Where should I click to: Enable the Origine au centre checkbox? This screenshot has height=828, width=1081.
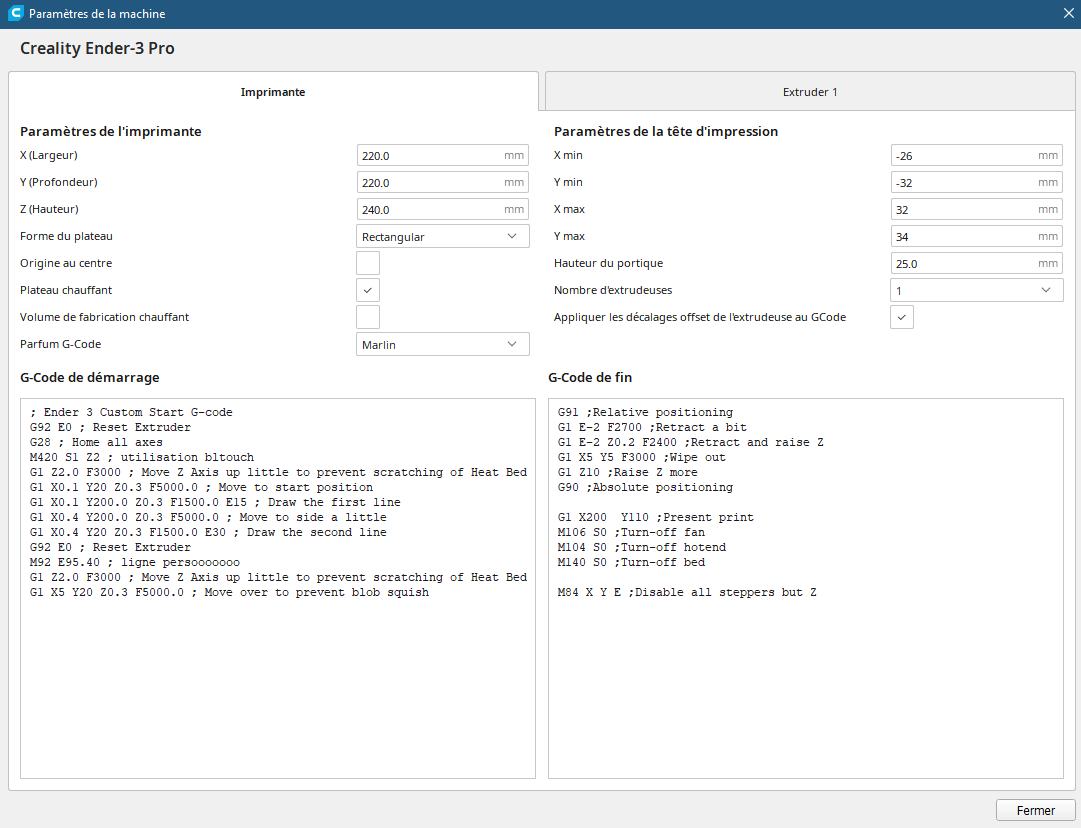click(367, 263)
